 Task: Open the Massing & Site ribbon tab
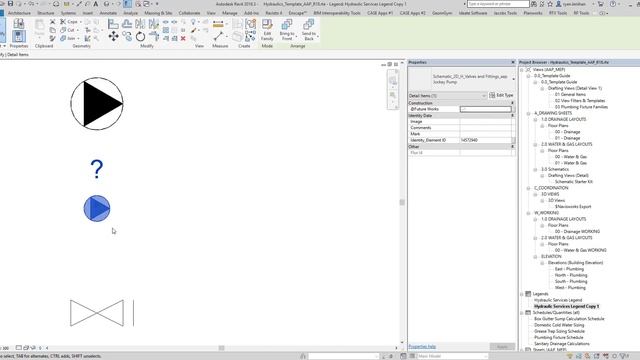(x=158, y=13)
